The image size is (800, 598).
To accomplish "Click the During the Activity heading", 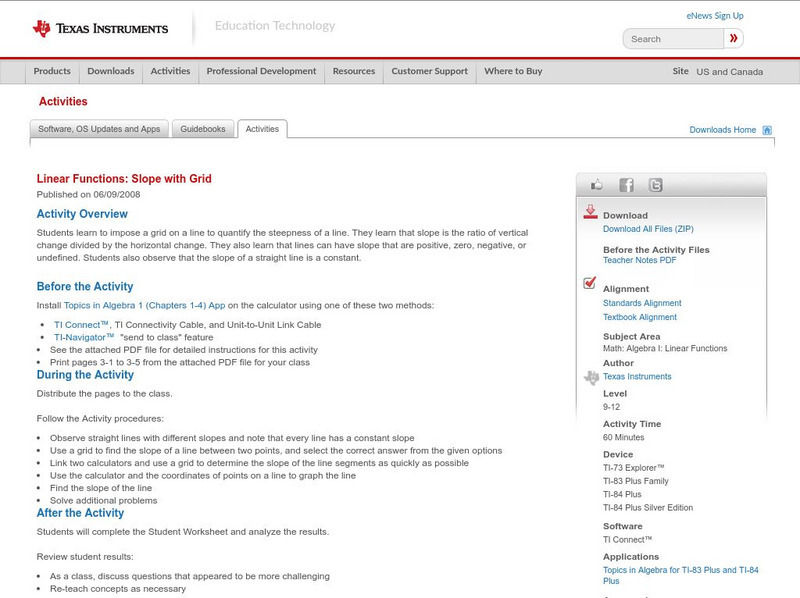I will (x=85, y=375).
